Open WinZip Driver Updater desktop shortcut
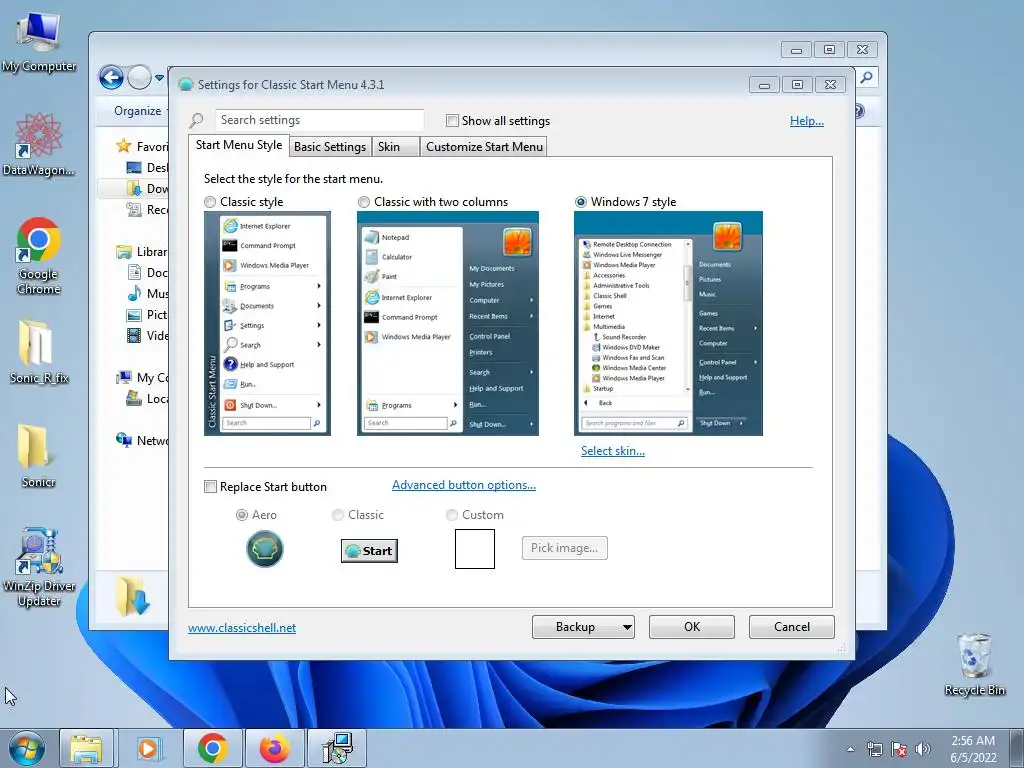Screen dimensions: 1024x768 [x=39, y=568]
